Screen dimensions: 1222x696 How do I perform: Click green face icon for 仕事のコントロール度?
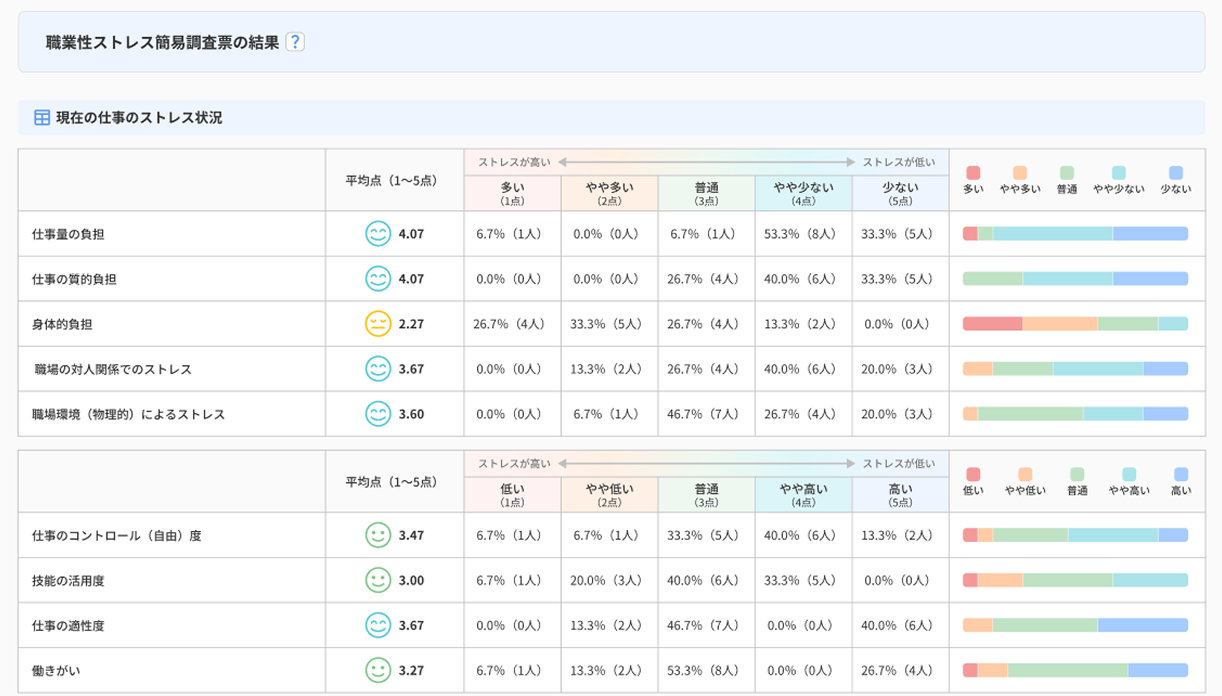click(377, 535)
